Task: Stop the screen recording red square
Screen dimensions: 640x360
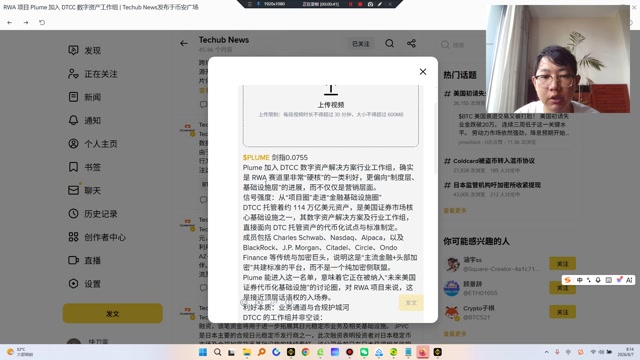Action: coord(360,4)
